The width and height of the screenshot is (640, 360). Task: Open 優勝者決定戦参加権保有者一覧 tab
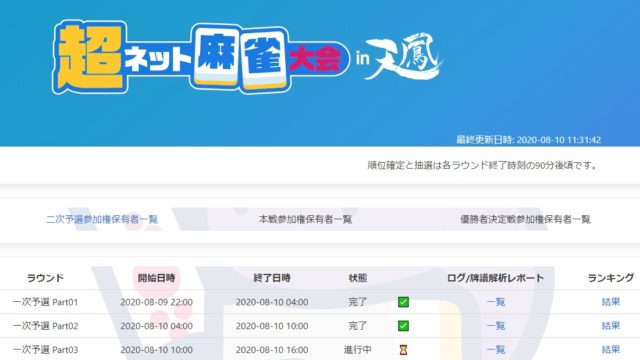click(x=525, y=219)
